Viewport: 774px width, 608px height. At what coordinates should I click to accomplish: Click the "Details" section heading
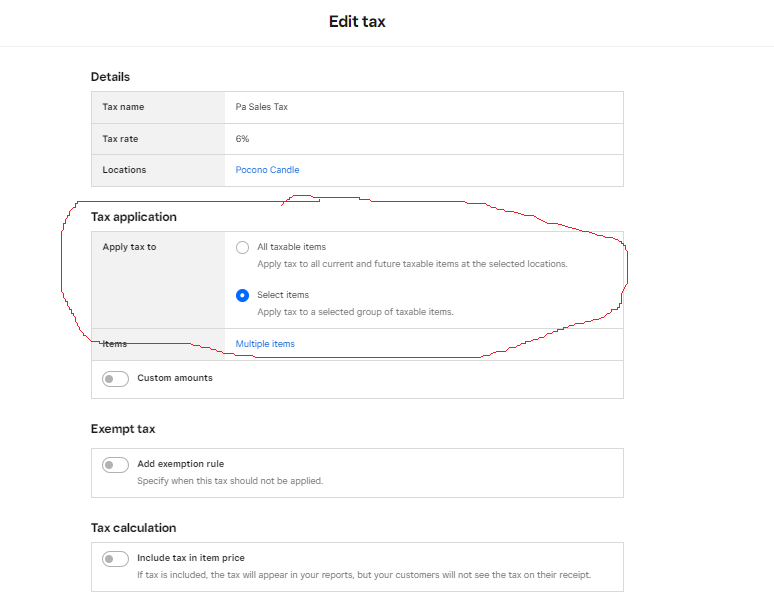pos(110,77)
